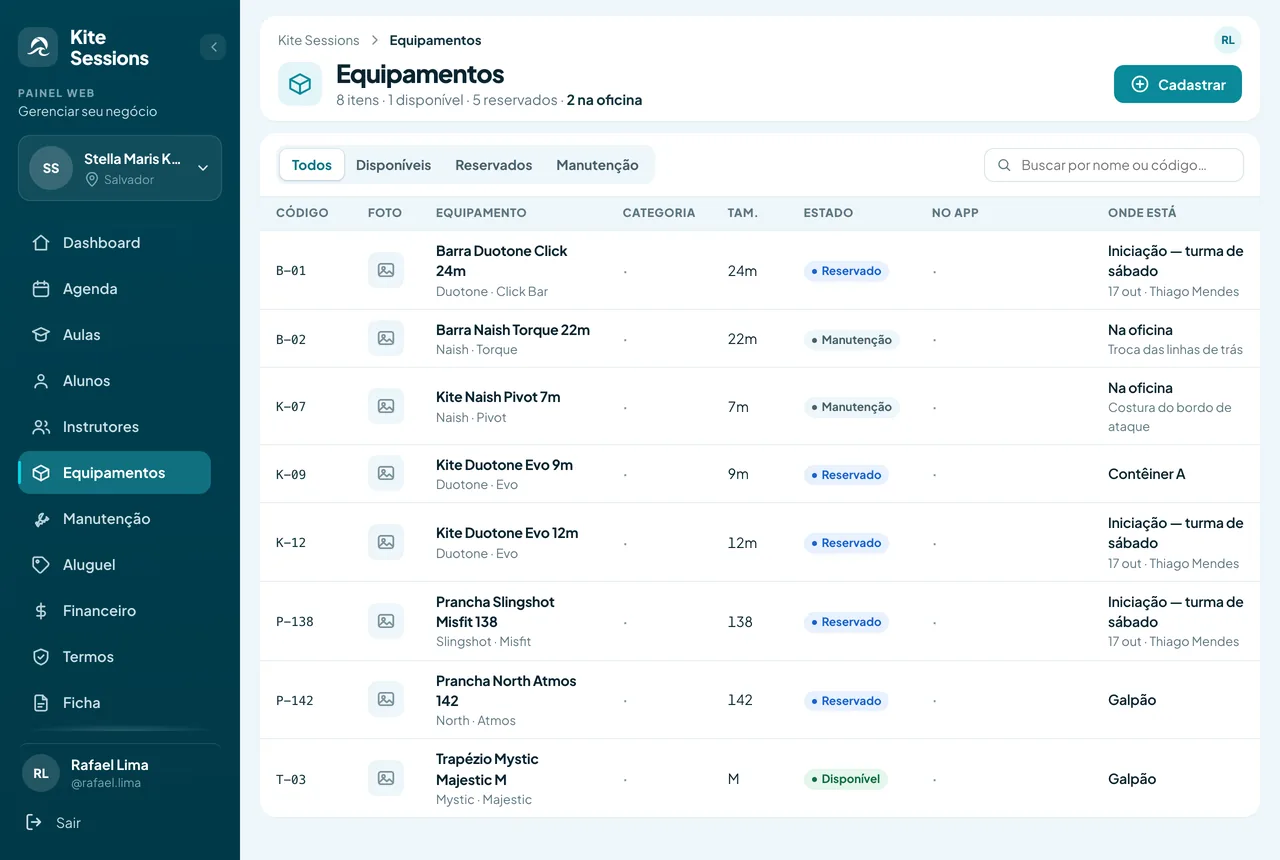Click the ESTADO column header
Image resolution: width=1280 pixels, height=860 pixels.
tap(828, 213)
